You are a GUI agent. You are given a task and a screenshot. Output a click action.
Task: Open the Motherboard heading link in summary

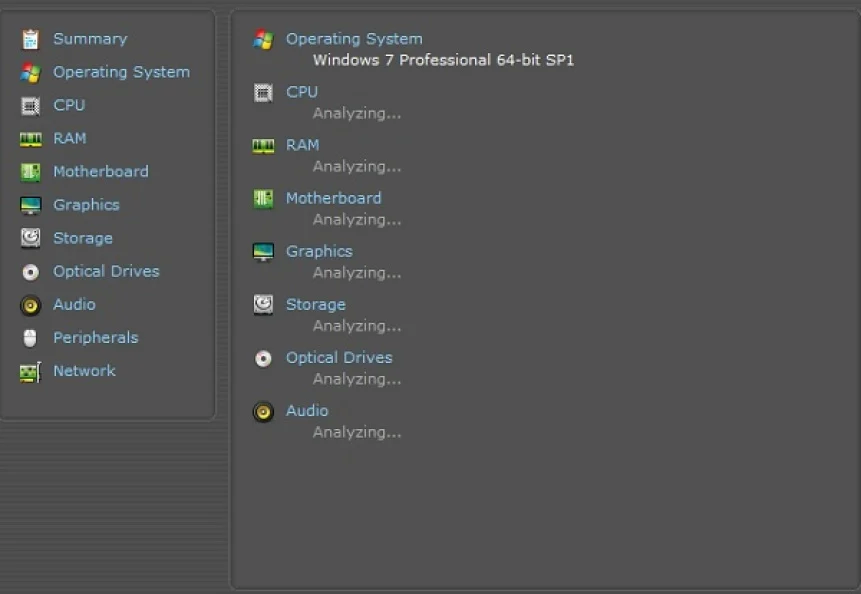pos(333,198)
